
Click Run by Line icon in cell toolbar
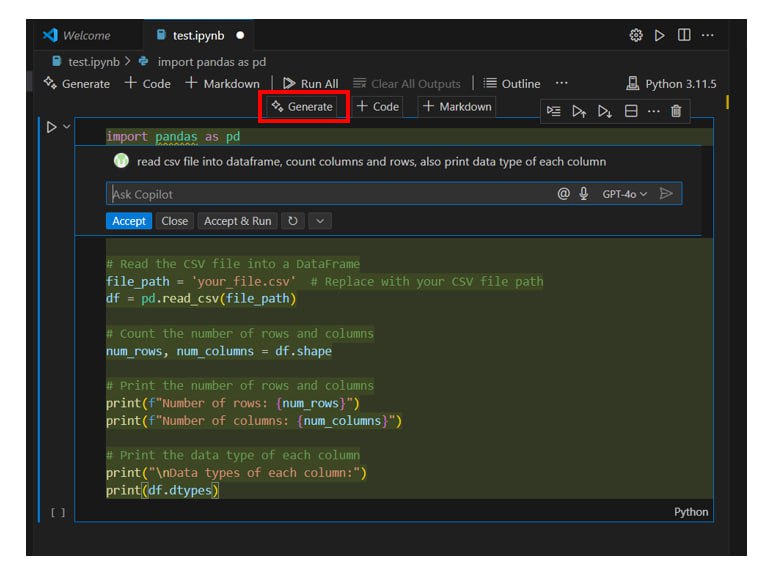tap(553, 111)
